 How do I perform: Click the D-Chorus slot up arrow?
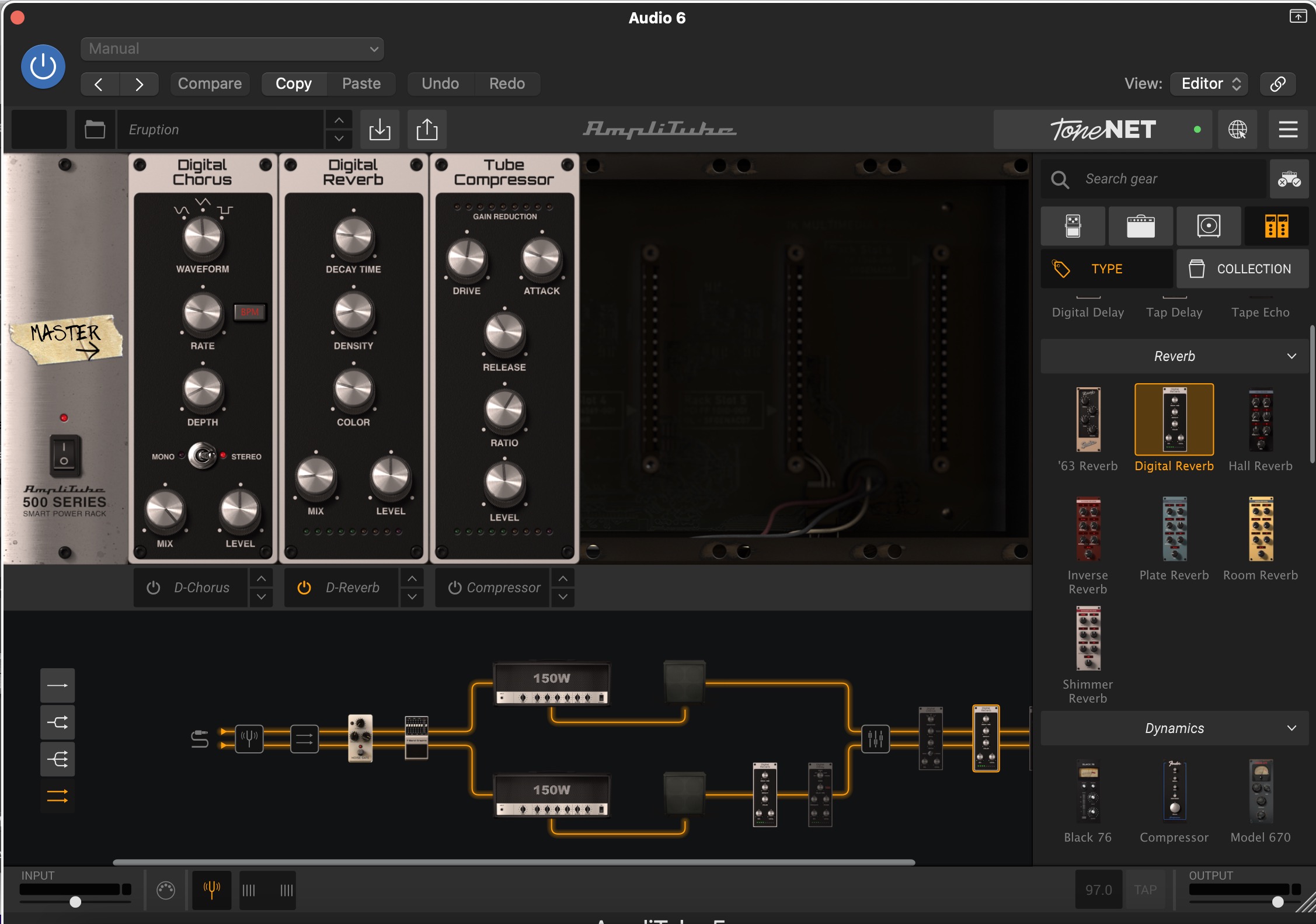tap(262, 578)
